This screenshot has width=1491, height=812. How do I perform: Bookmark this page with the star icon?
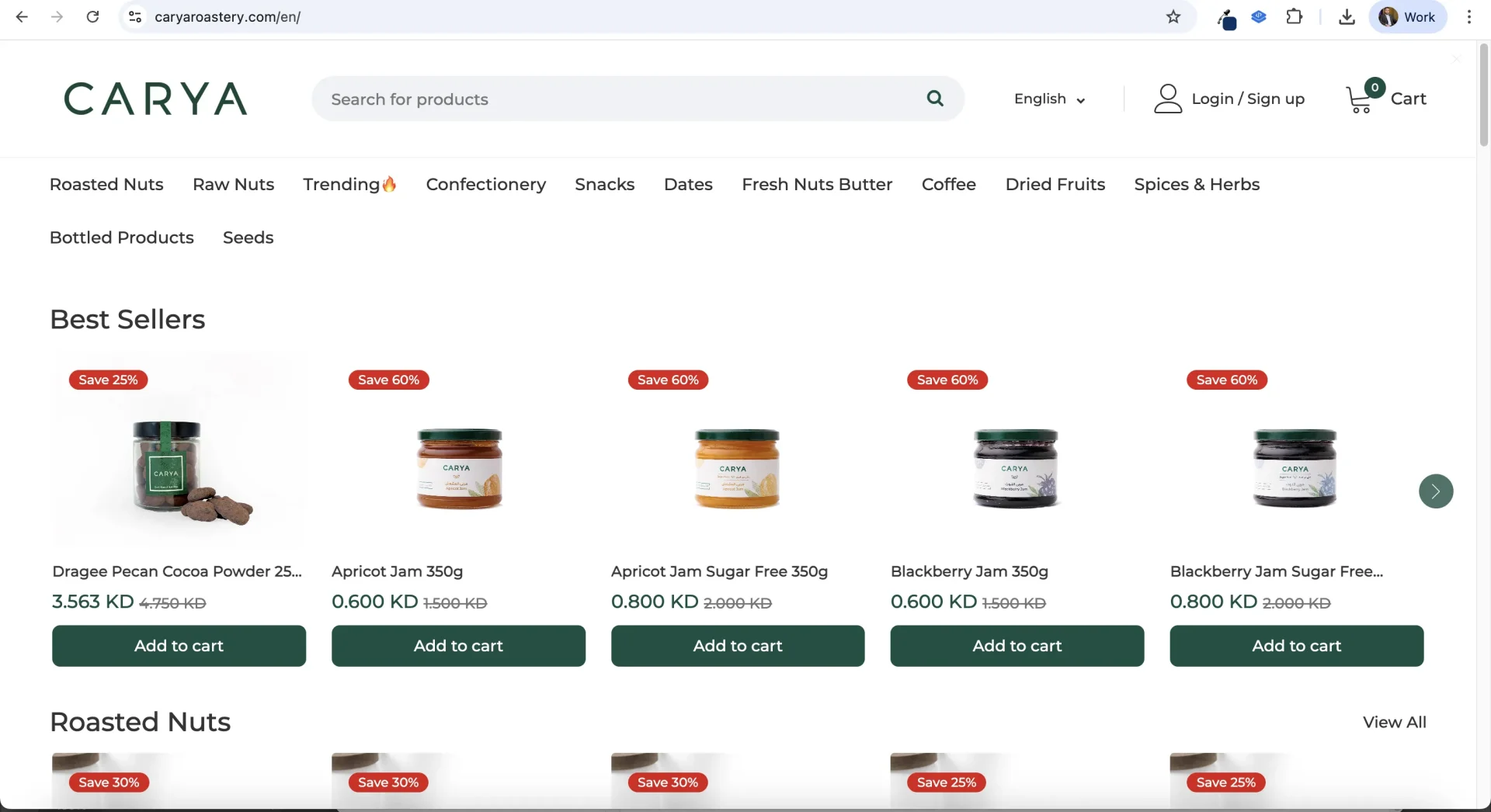click(1173, 17)
